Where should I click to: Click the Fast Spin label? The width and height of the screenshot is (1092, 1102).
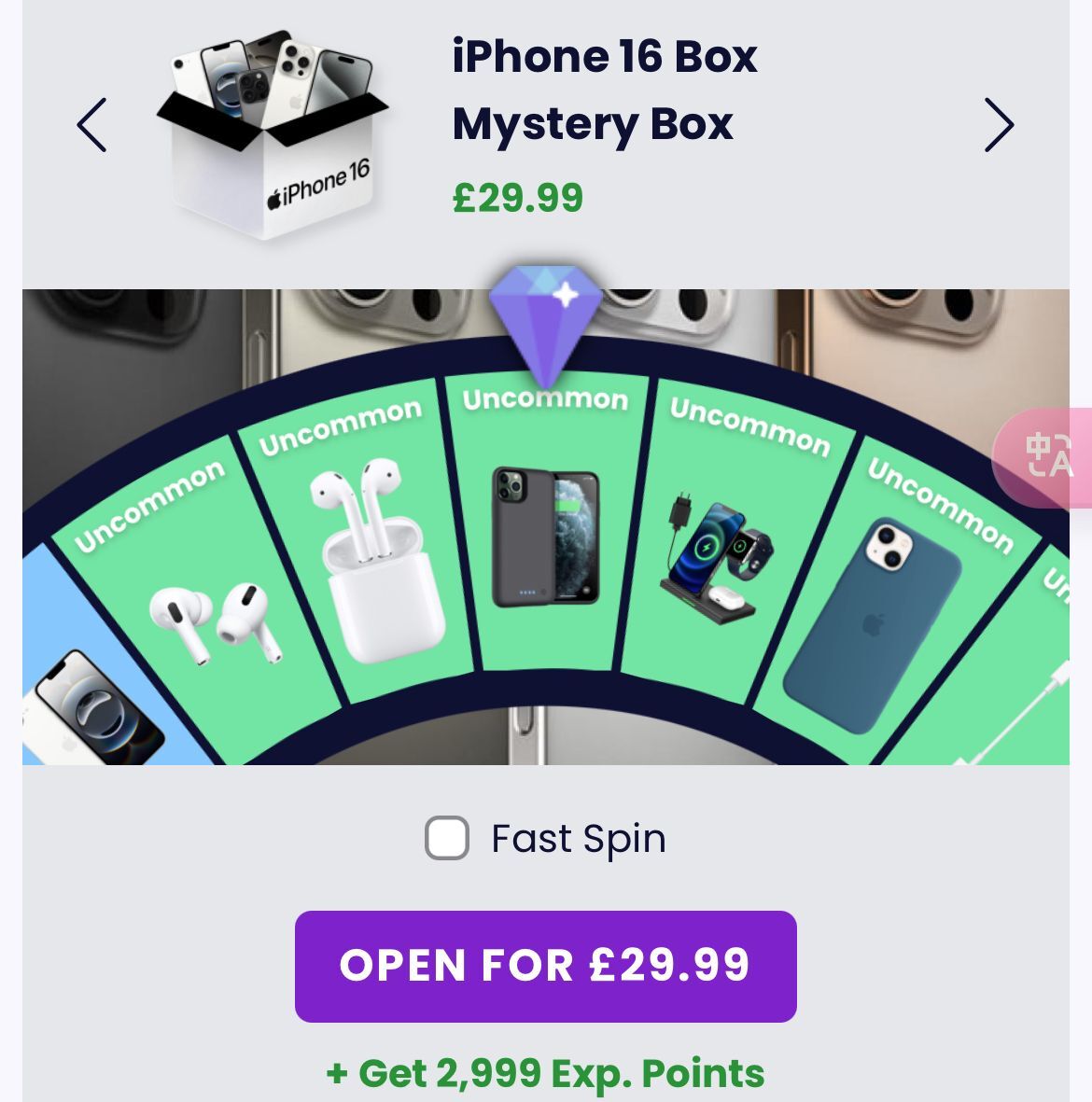coord(578,839)
